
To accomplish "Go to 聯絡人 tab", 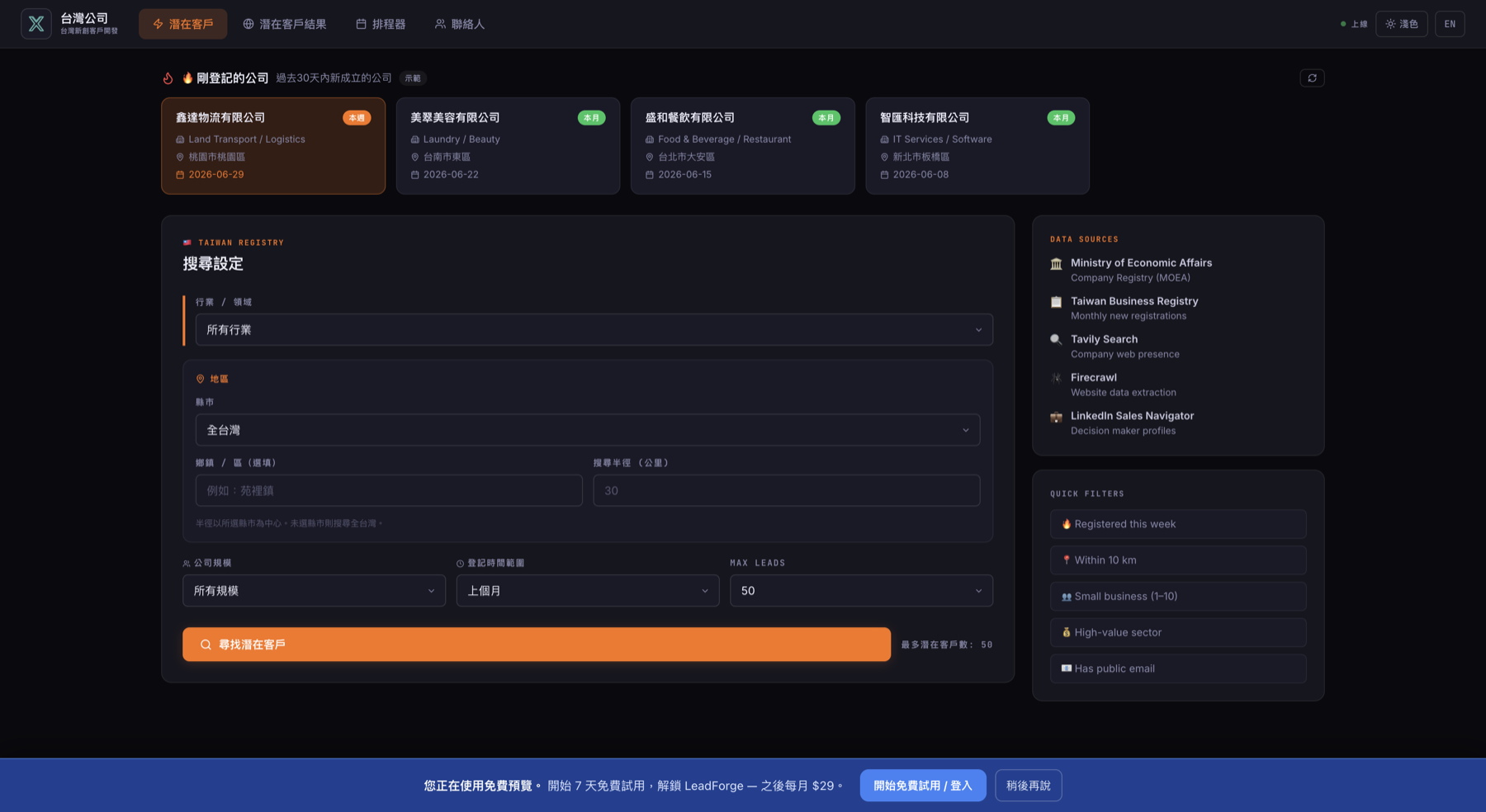I will tap(460, 24).
